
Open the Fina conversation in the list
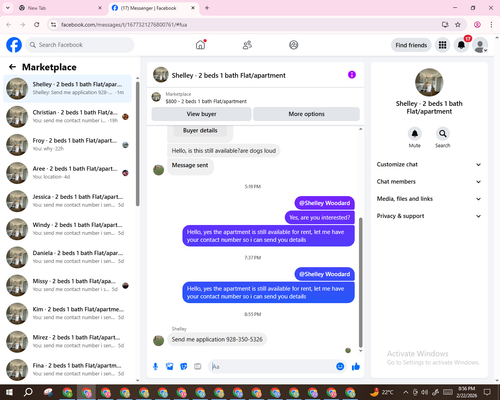point(67,370)
